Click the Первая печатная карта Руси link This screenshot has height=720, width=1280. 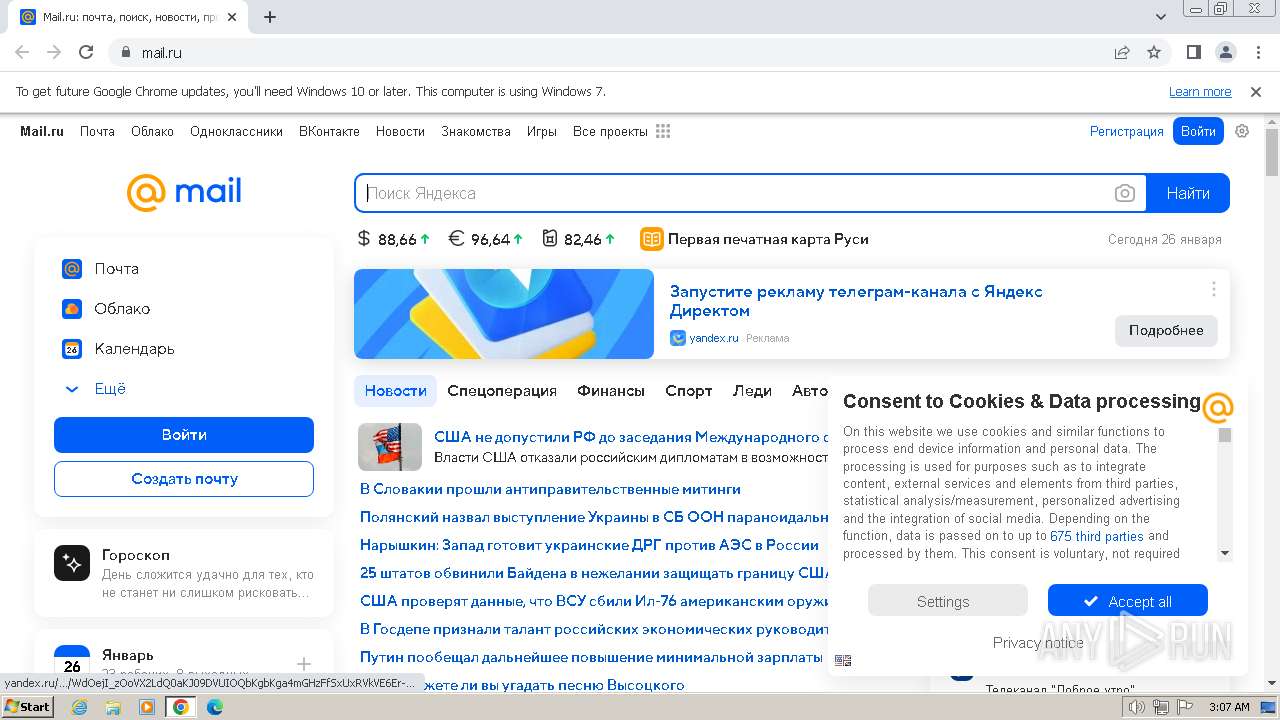point(768,239)
